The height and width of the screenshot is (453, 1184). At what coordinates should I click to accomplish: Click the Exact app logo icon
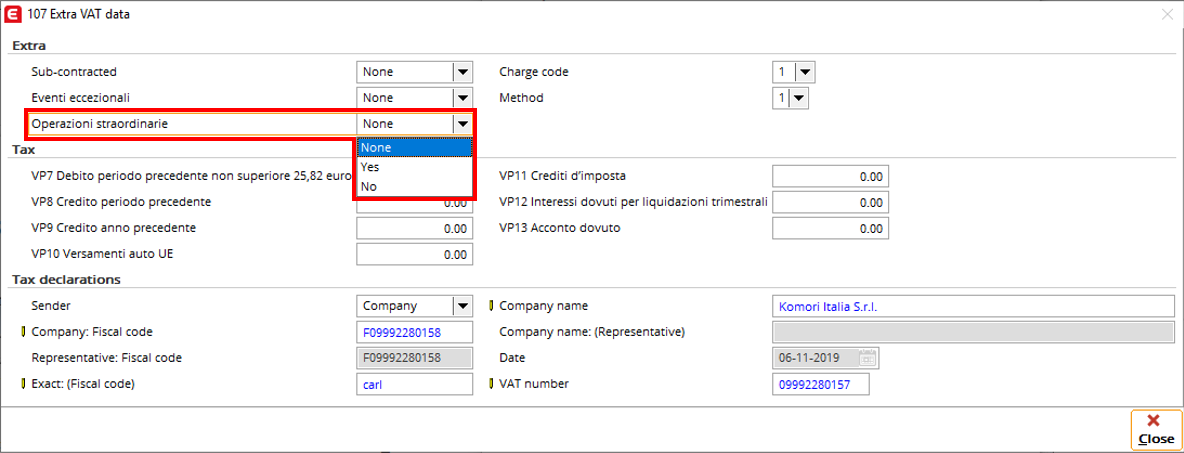tap(13, 13)
